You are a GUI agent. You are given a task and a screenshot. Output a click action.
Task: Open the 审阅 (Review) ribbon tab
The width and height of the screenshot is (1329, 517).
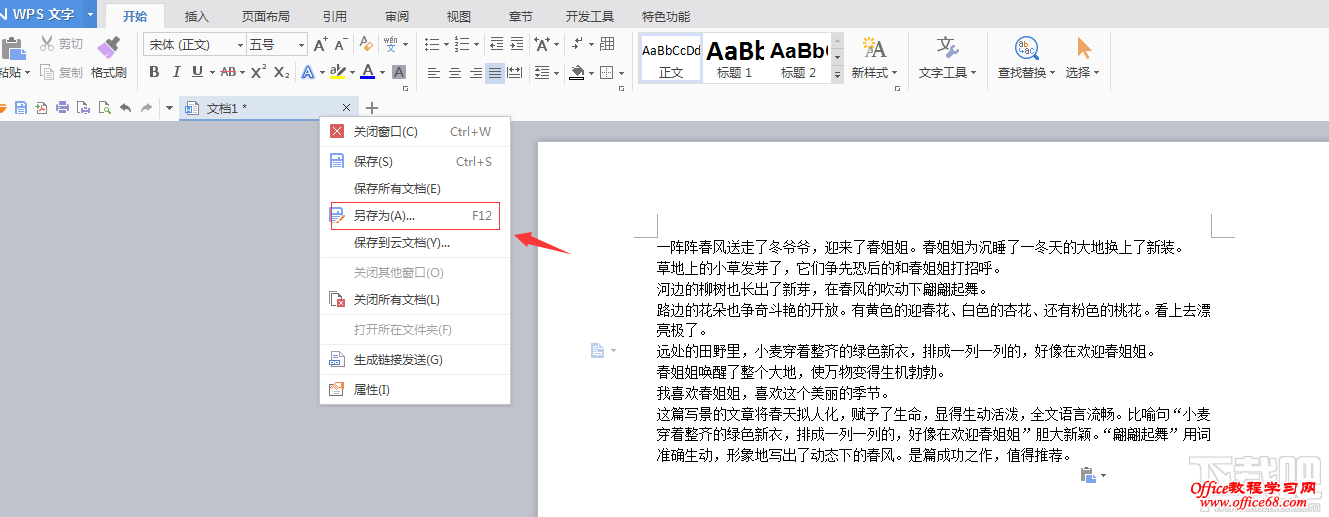click(x=396, y=16)
